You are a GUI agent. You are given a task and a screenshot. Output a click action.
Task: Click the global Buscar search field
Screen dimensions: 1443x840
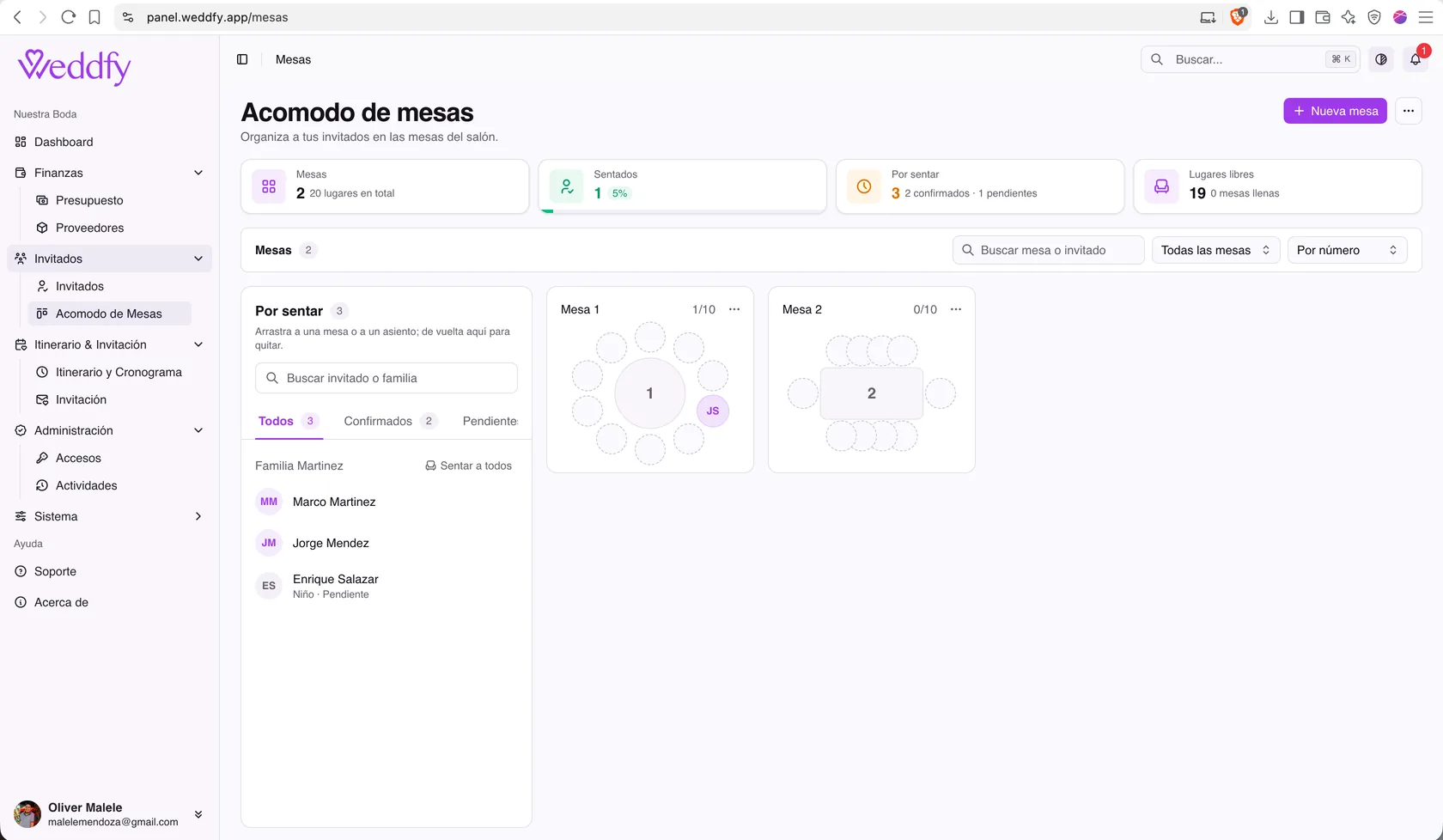pos(1250,59)
